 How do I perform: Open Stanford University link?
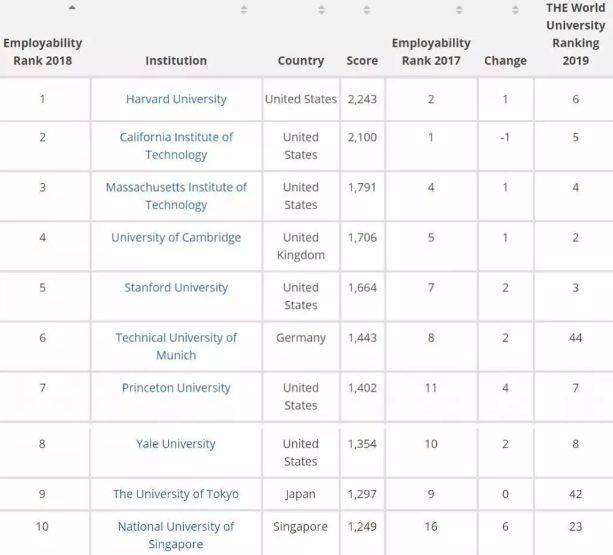(176, 287)
